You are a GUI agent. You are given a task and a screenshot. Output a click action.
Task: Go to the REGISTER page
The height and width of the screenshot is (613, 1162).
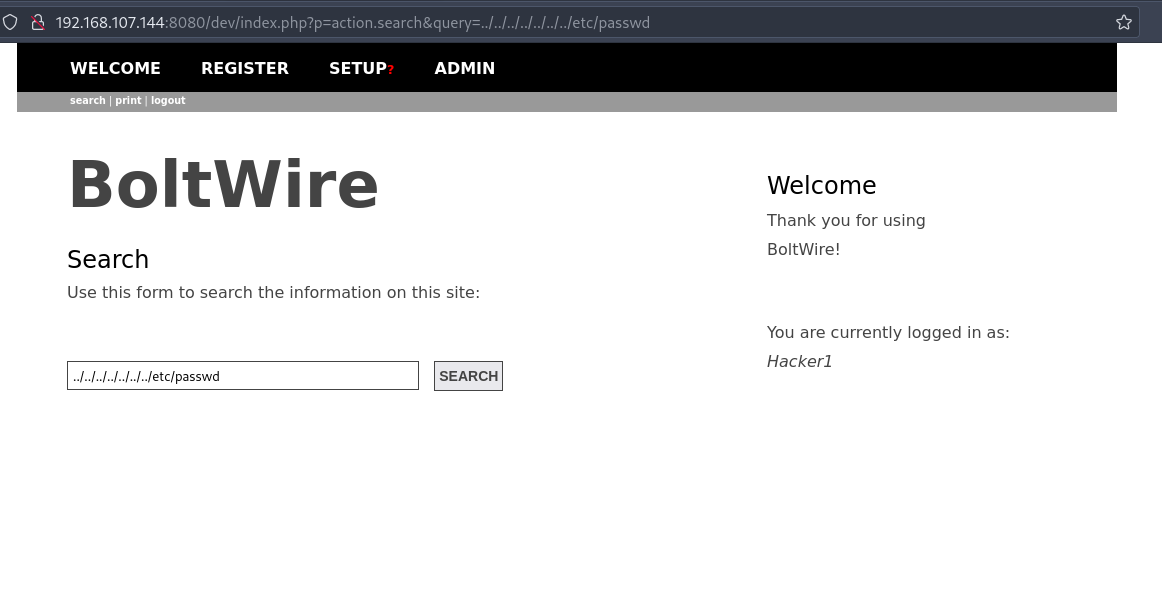245,68
